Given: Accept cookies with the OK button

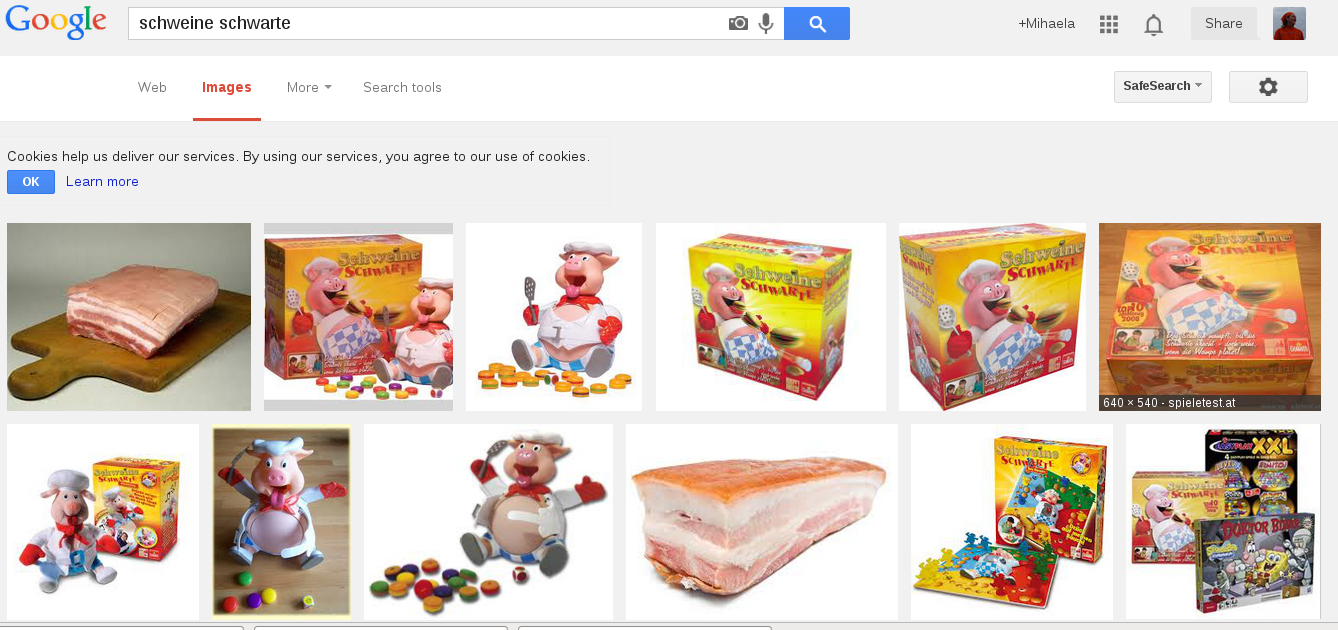Looking at the screenshot, I should click(31, 182).
